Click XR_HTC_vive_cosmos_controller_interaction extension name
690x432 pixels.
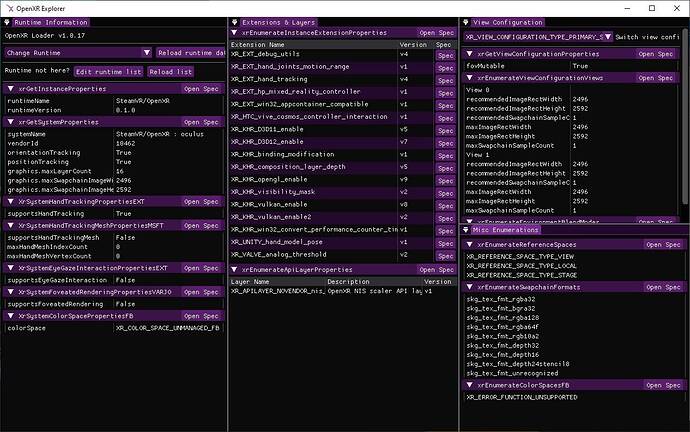(x=309, y=117)
